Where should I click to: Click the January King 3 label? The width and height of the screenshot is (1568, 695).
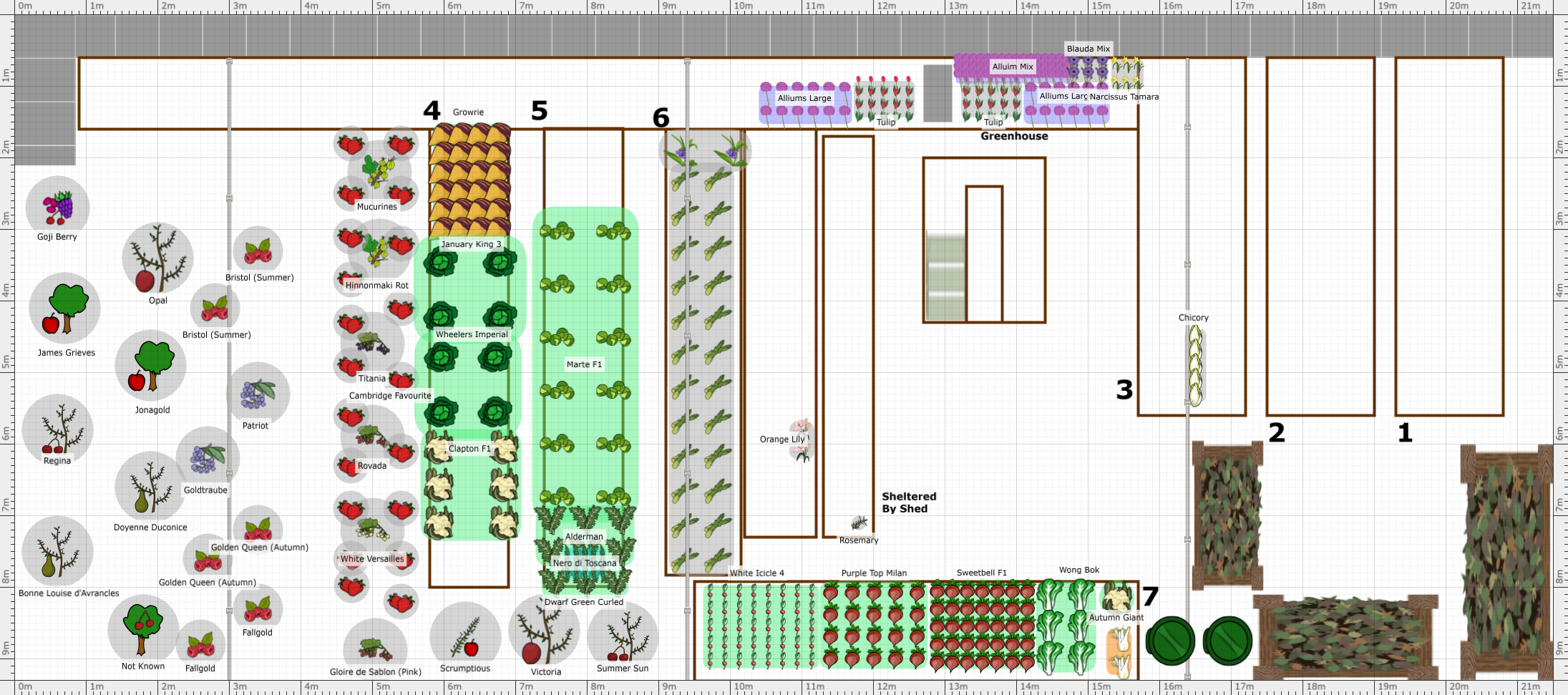pyautogui.click(x=471, y=244)
